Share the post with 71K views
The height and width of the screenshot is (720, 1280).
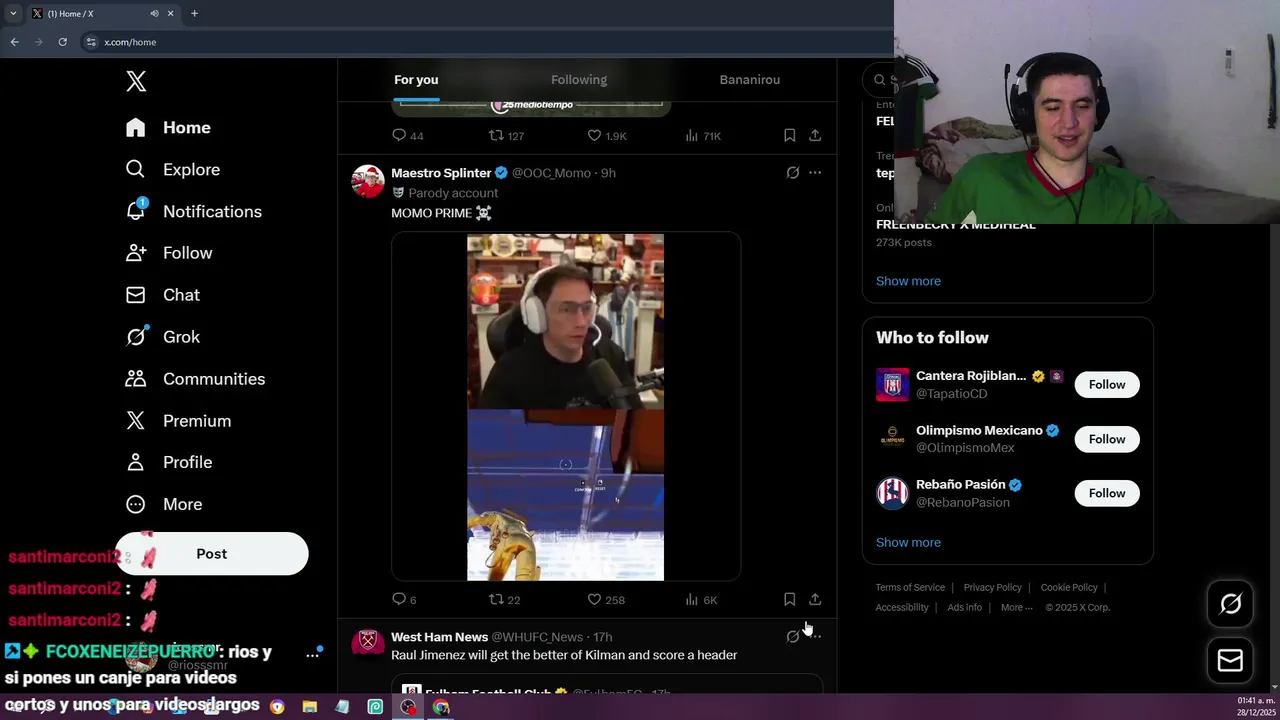point(815,135)
